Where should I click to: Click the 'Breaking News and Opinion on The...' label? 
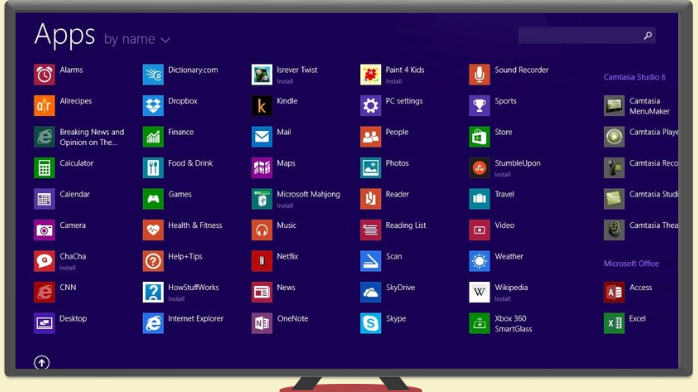[92, 137]
